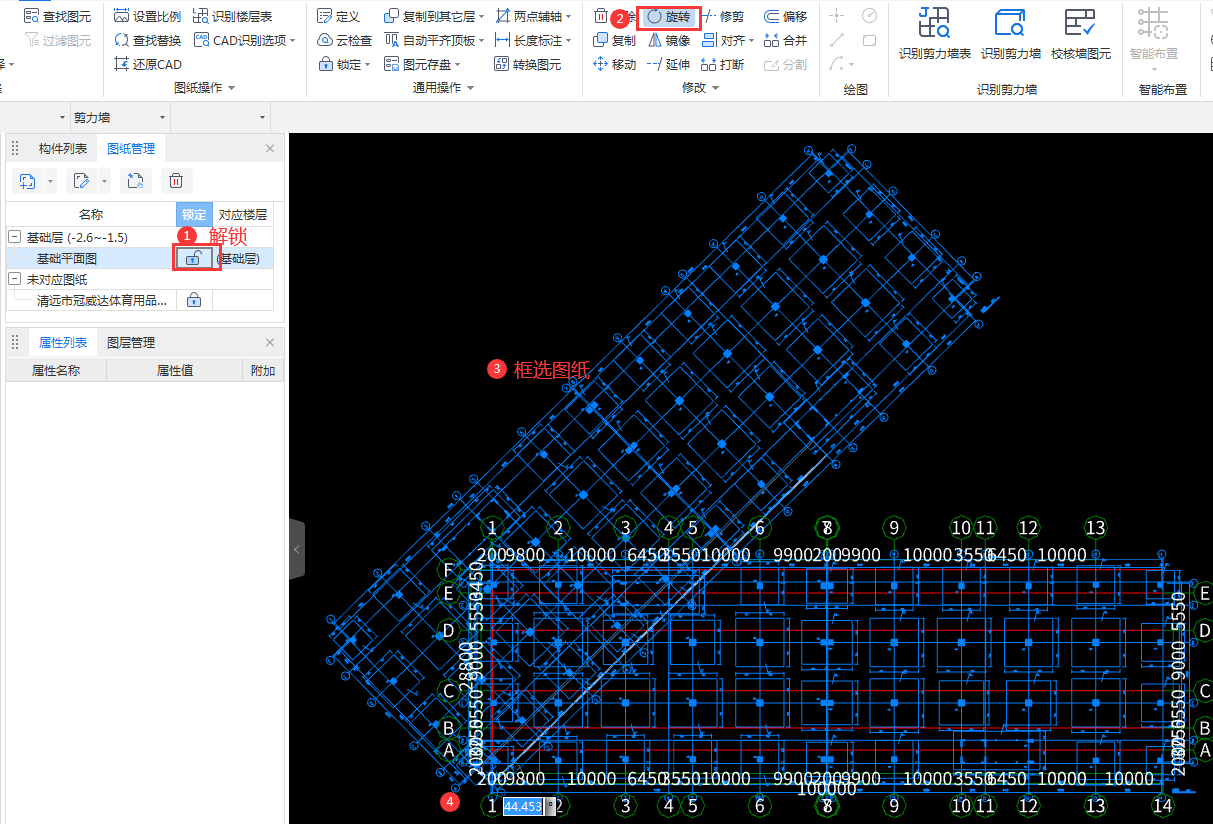Run 云检查 (cloud check)
Viewport: 1213px width, 824px height.
pyautogui.click(x=345, y=40)
